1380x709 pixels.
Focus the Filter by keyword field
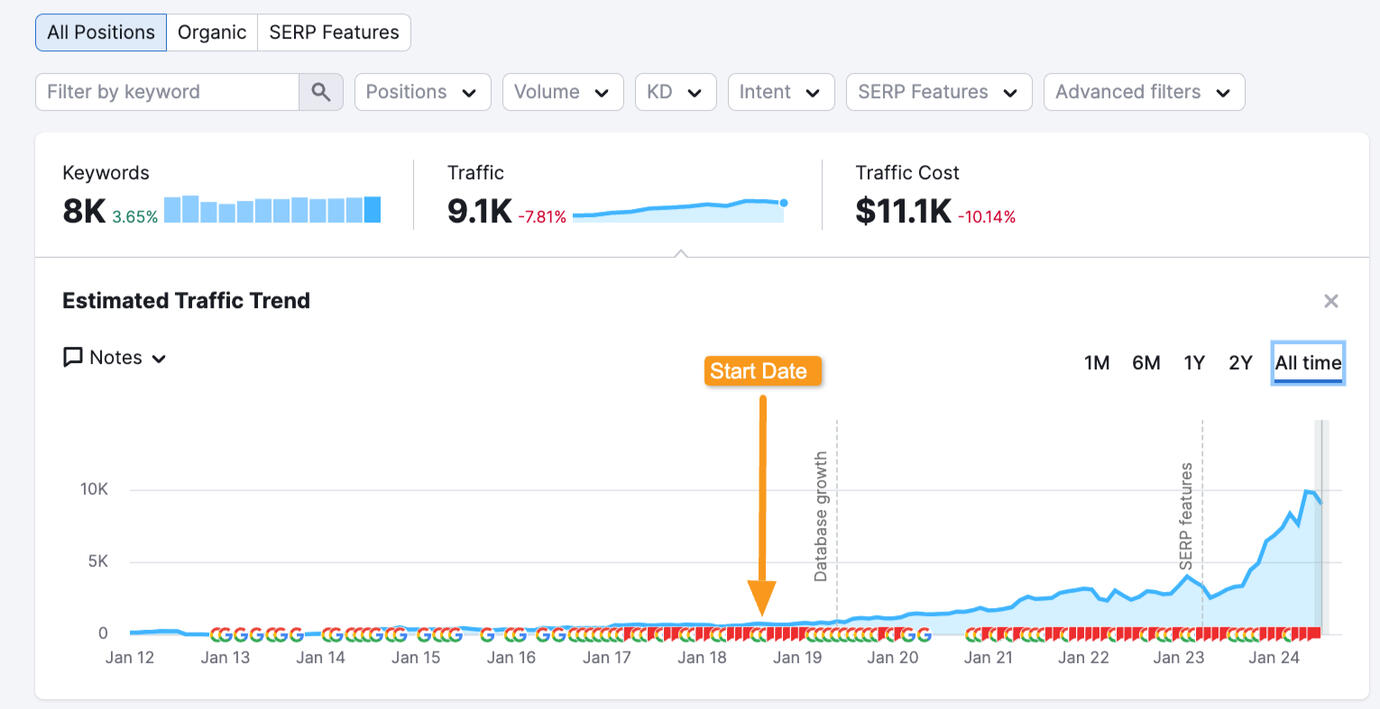click(167, 92)
